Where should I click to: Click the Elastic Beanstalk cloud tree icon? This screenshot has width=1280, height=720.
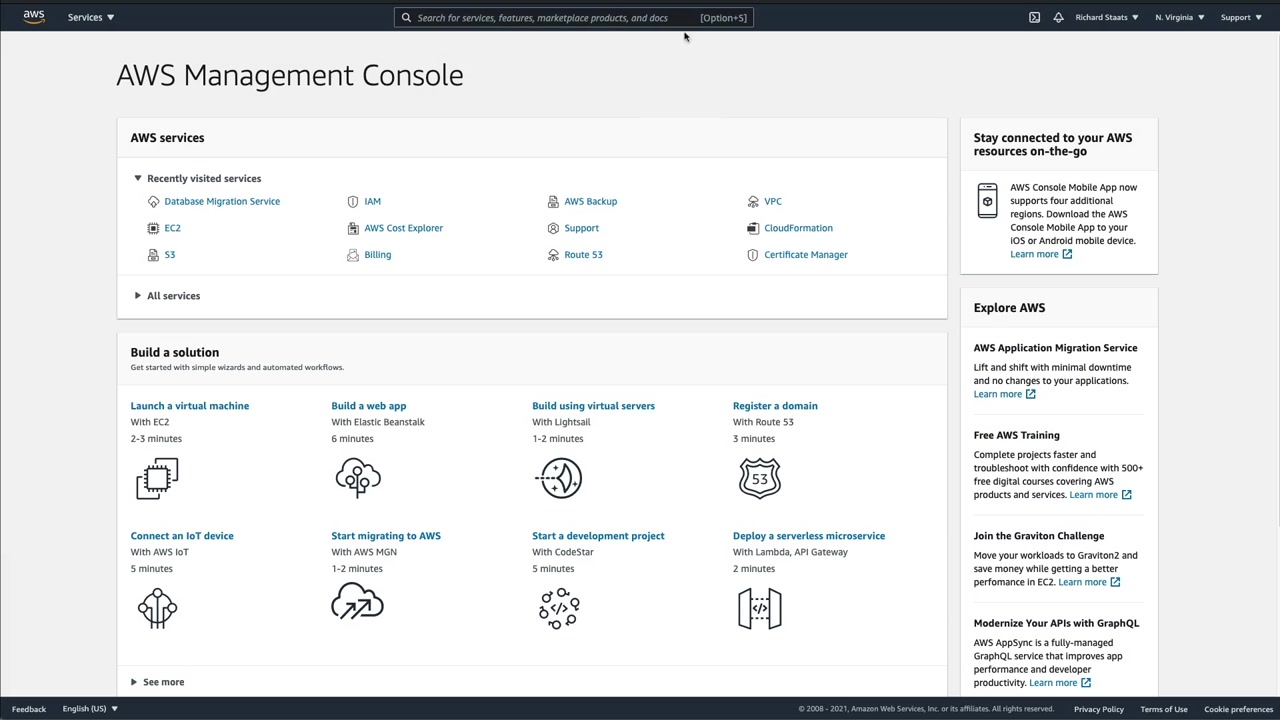(x=358, y=478)
